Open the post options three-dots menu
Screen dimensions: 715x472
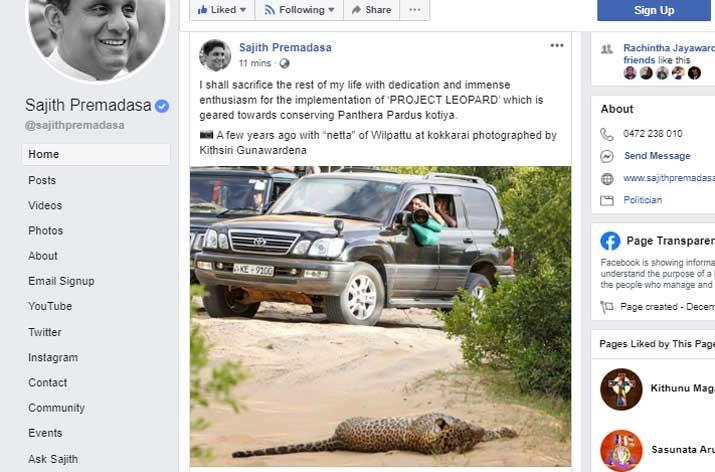click(557, 46)
